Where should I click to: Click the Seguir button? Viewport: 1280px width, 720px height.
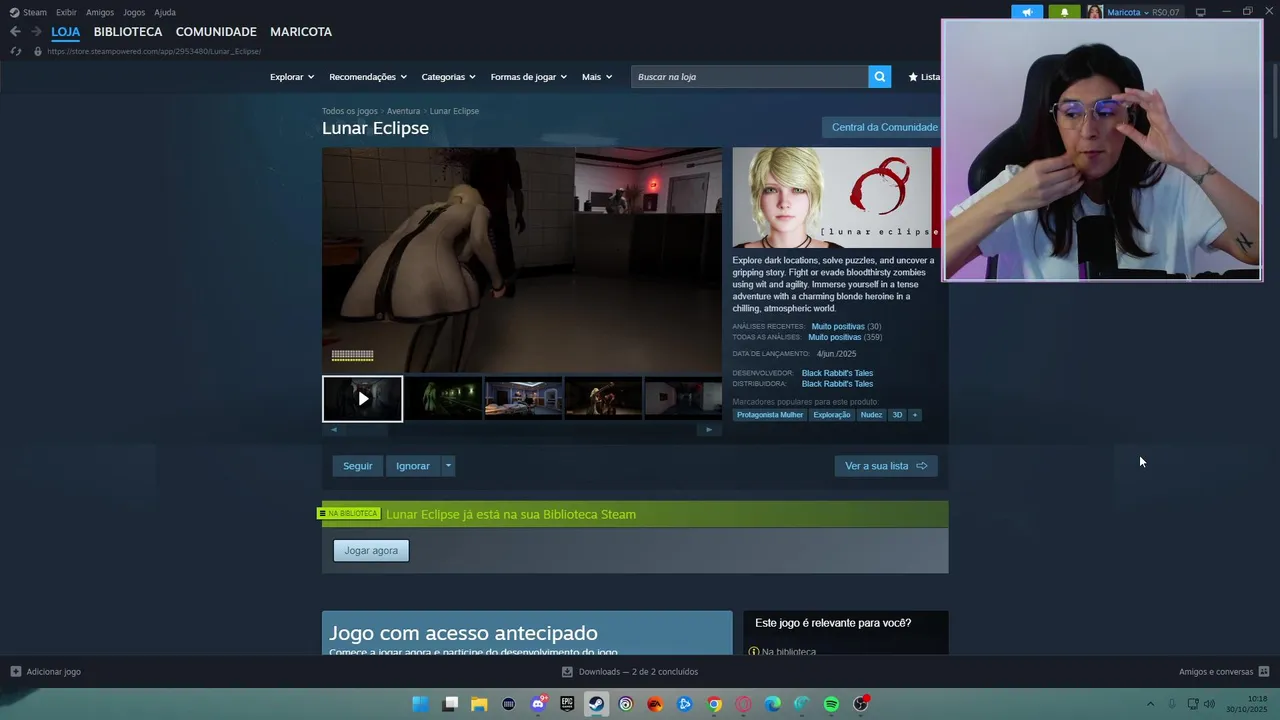pyautogui.click(x=357, y=466)
